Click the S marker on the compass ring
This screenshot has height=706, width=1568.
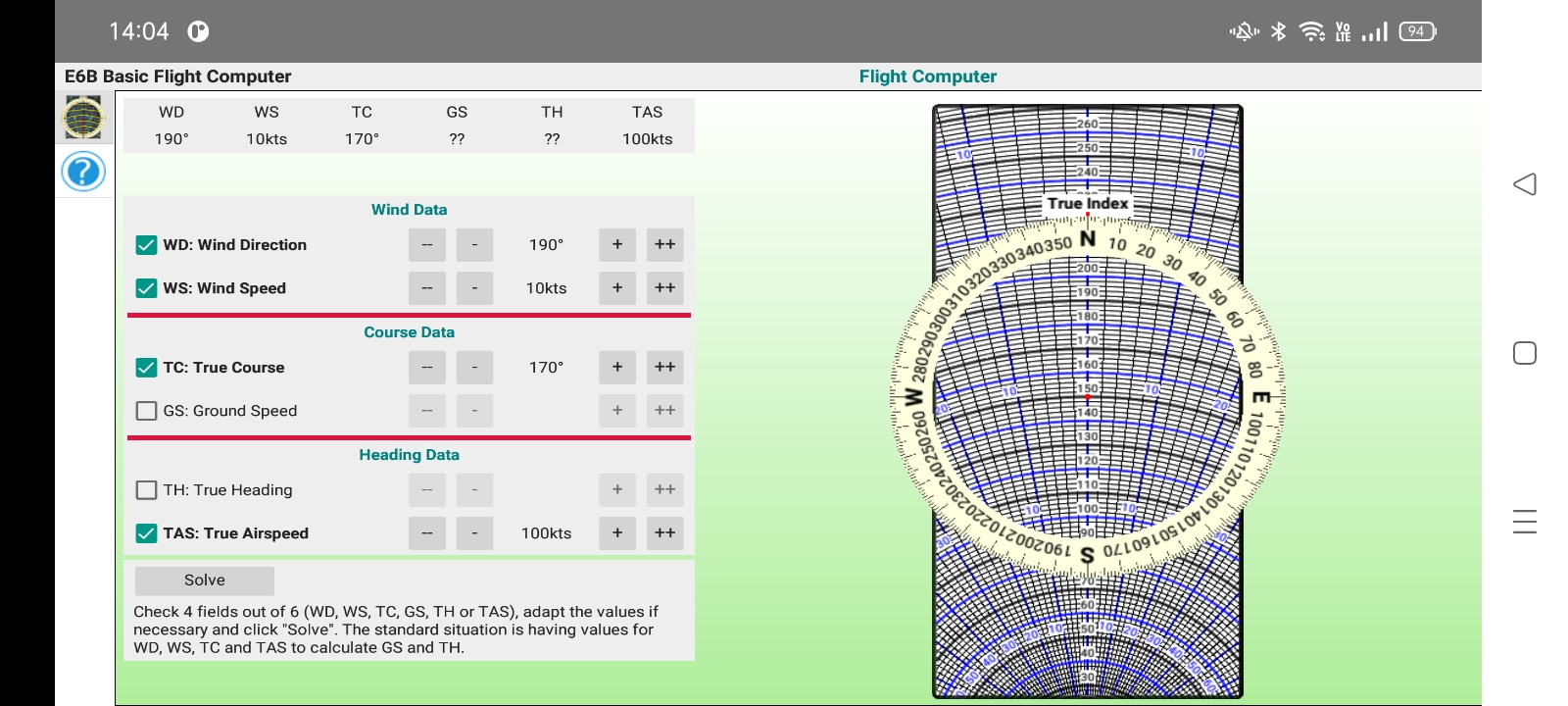pos(1087,556)
